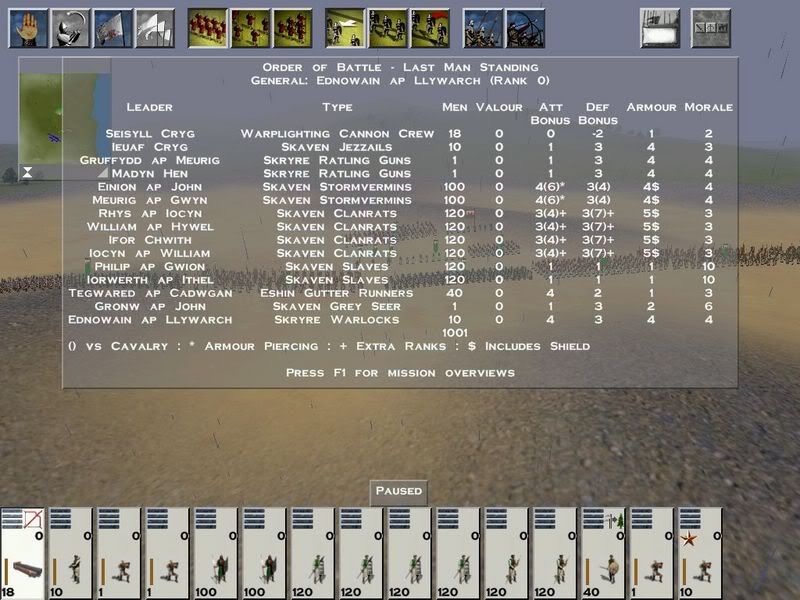800x600 pixels.
Task: Select the cannon unit card showing 18
Action: (23, 554)
